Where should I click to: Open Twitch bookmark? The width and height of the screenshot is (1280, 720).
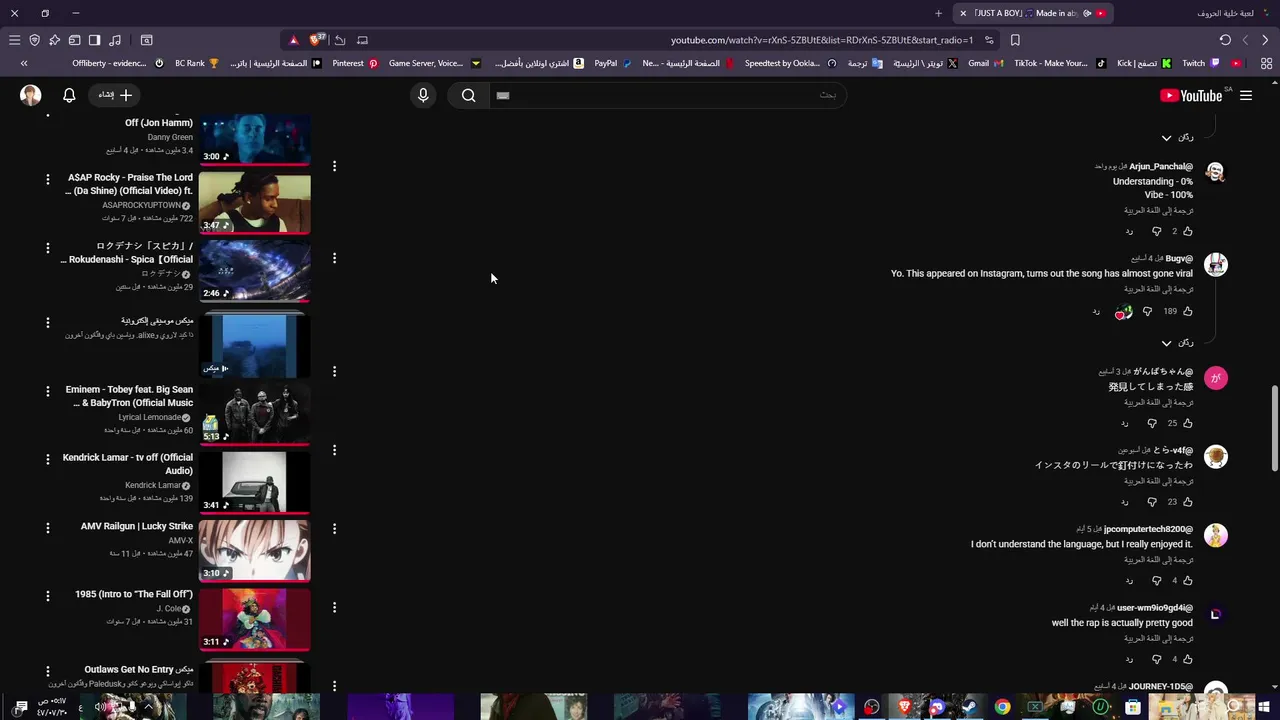coord(1201,63)
